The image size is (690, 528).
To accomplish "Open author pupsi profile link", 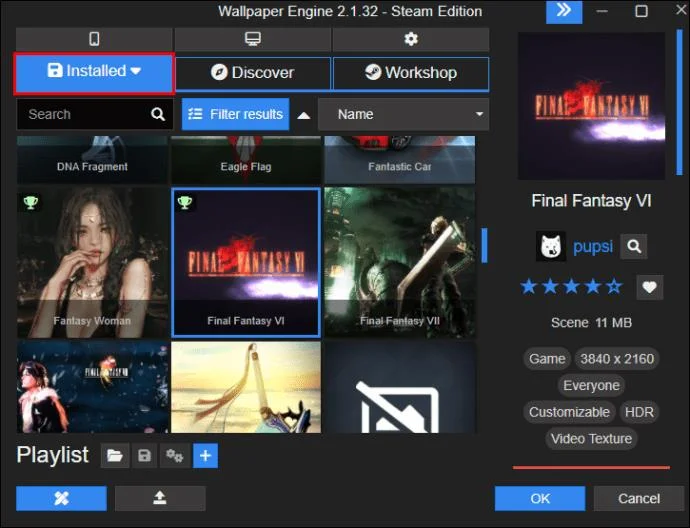I will (x=593, y=246).
